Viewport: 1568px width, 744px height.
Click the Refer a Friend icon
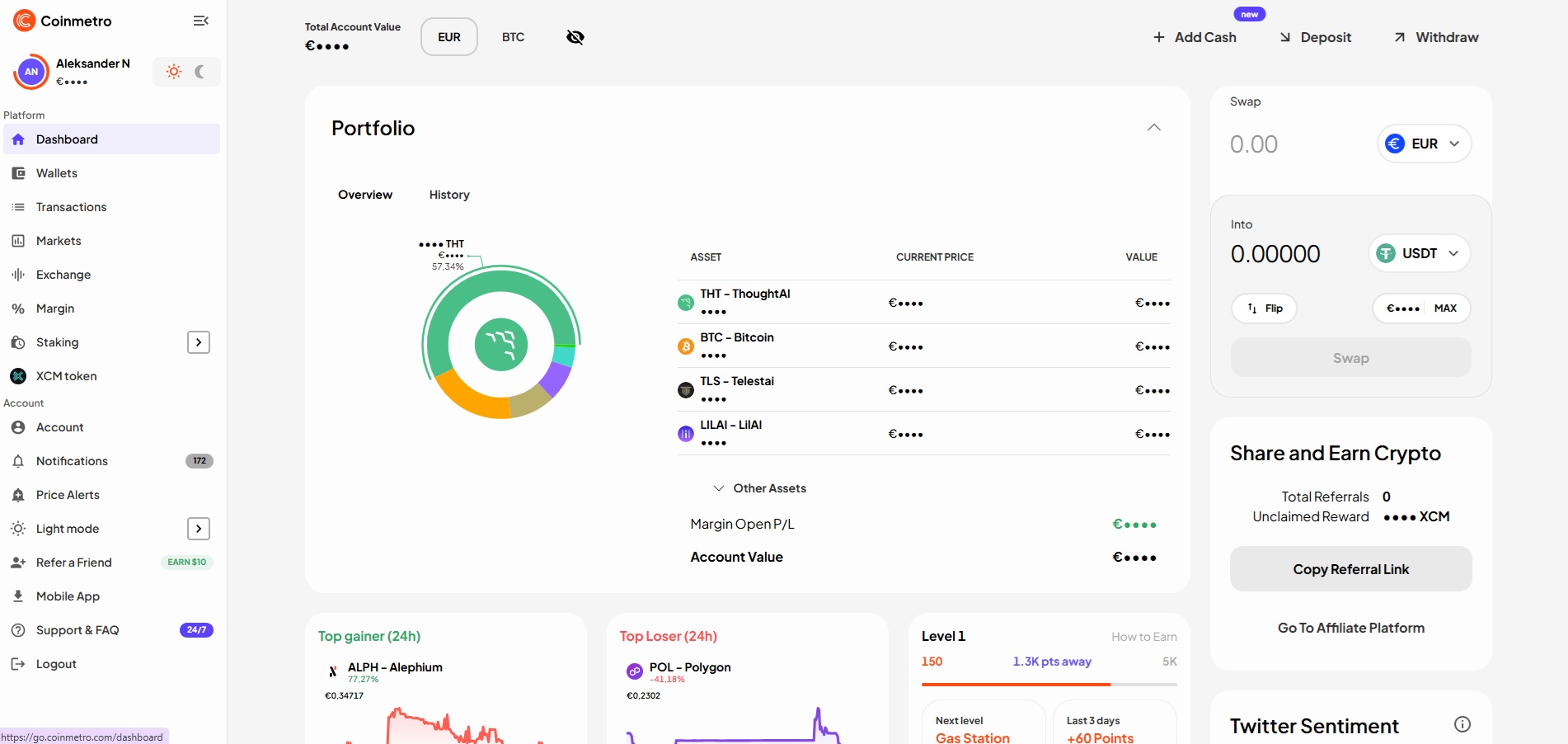pos(18,563)
